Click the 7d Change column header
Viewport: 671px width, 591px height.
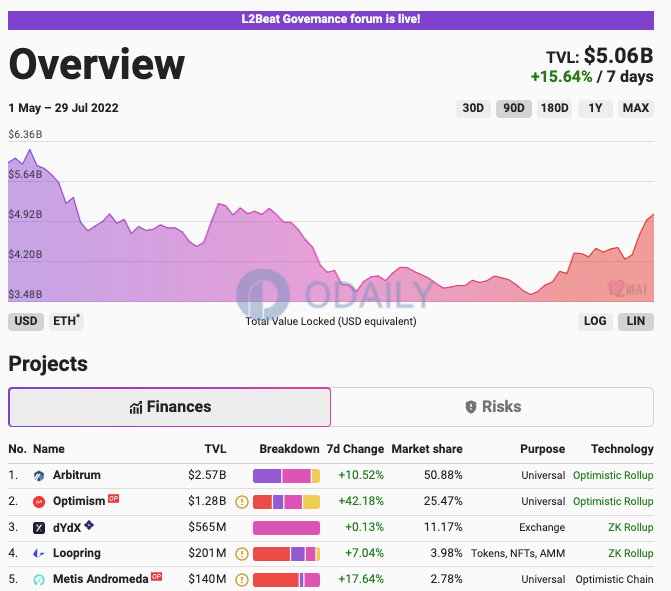click(355, 449)
